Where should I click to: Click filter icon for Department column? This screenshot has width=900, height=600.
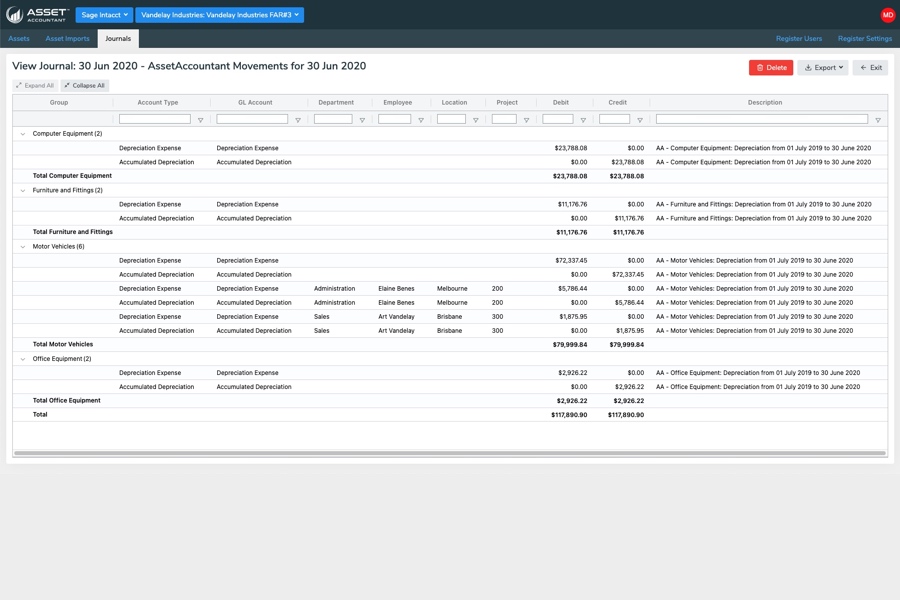click(362, 120)
